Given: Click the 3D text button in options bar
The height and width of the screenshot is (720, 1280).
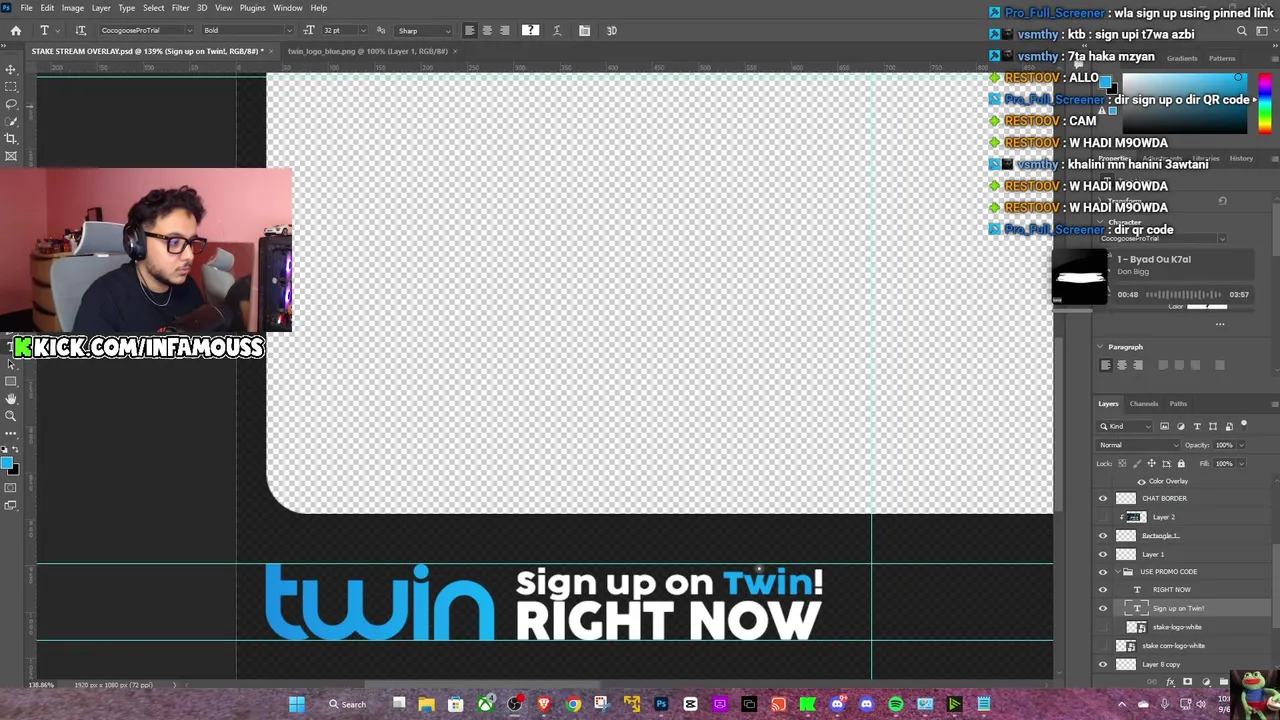Looking at the screenshot, I should [x=611, y=31].
